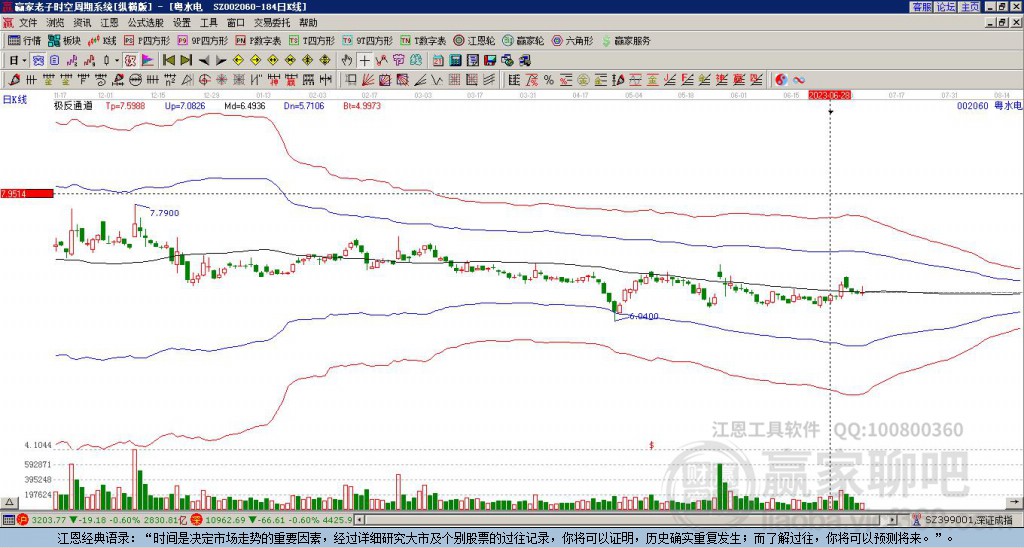This screenshot has height=548, width=1024.
Task: Jump to first bar icon
Action: [x=168, y=60]
